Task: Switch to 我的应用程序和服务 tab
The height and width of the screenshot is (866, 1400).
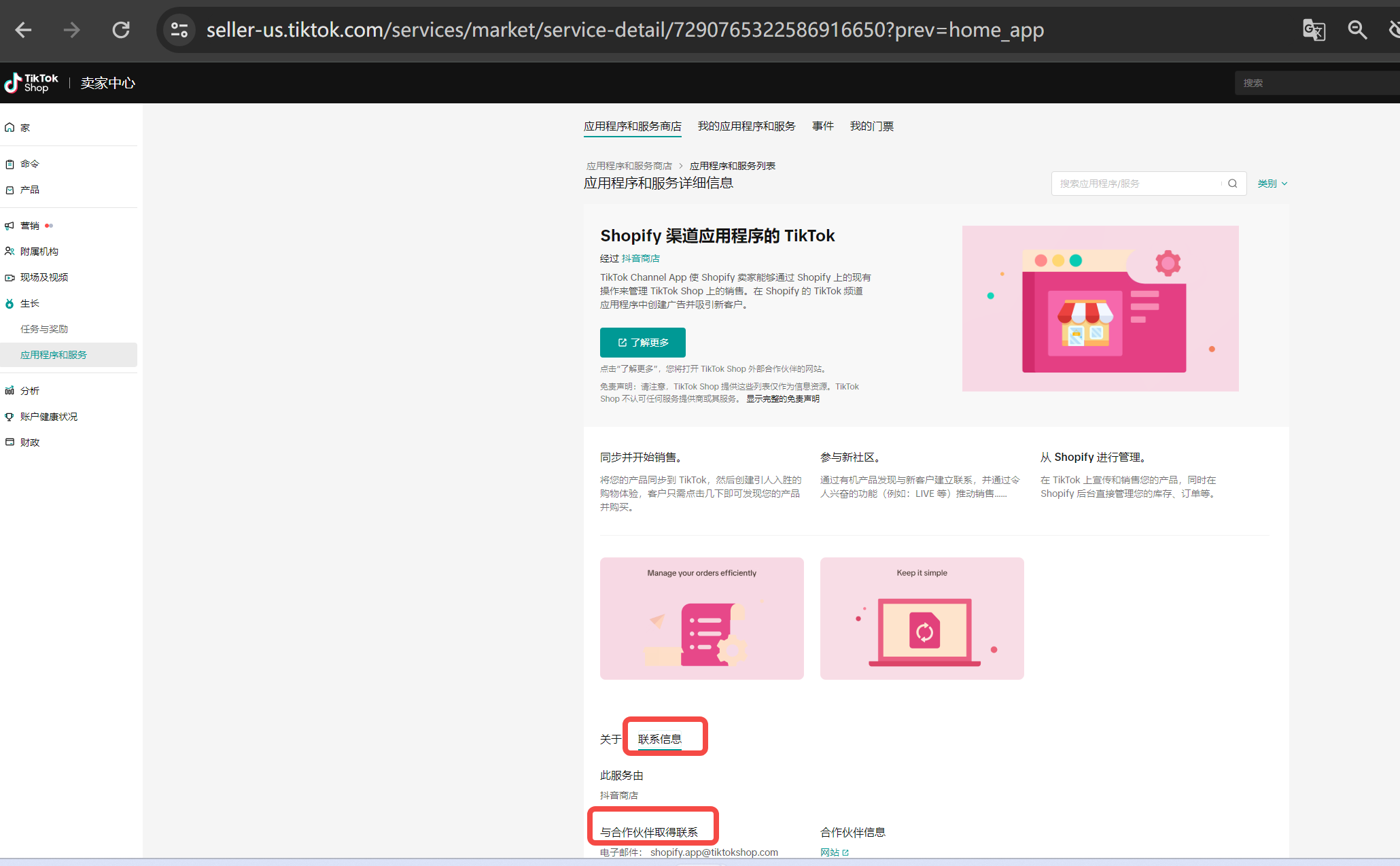Action: coord(746,126)
